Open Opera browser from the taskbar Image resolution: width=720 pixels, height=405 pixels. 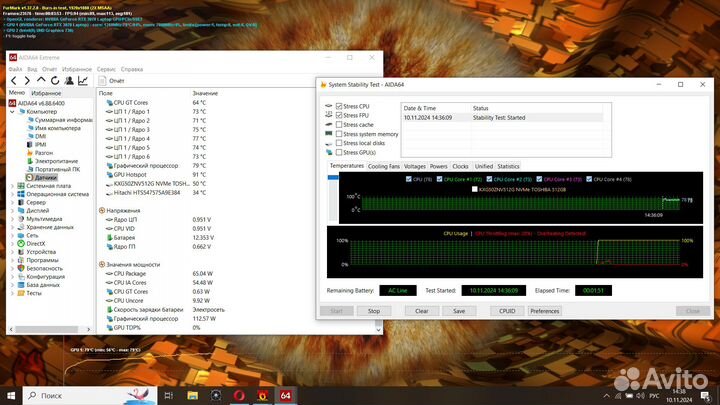tap(239, 395)
